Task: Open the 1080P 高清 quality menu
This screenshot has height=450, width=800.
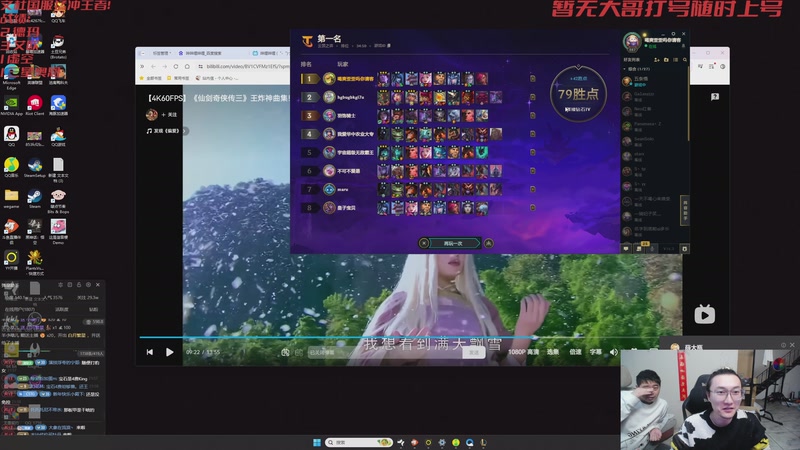Action: [523, 352]
